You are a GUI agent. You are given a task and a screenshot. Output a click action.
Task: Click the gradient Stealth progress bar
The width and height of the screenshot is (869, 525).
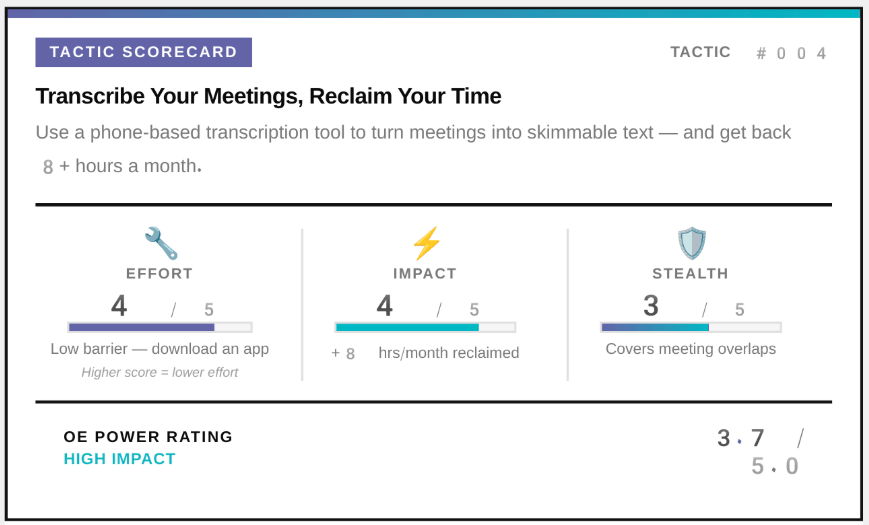690,327
